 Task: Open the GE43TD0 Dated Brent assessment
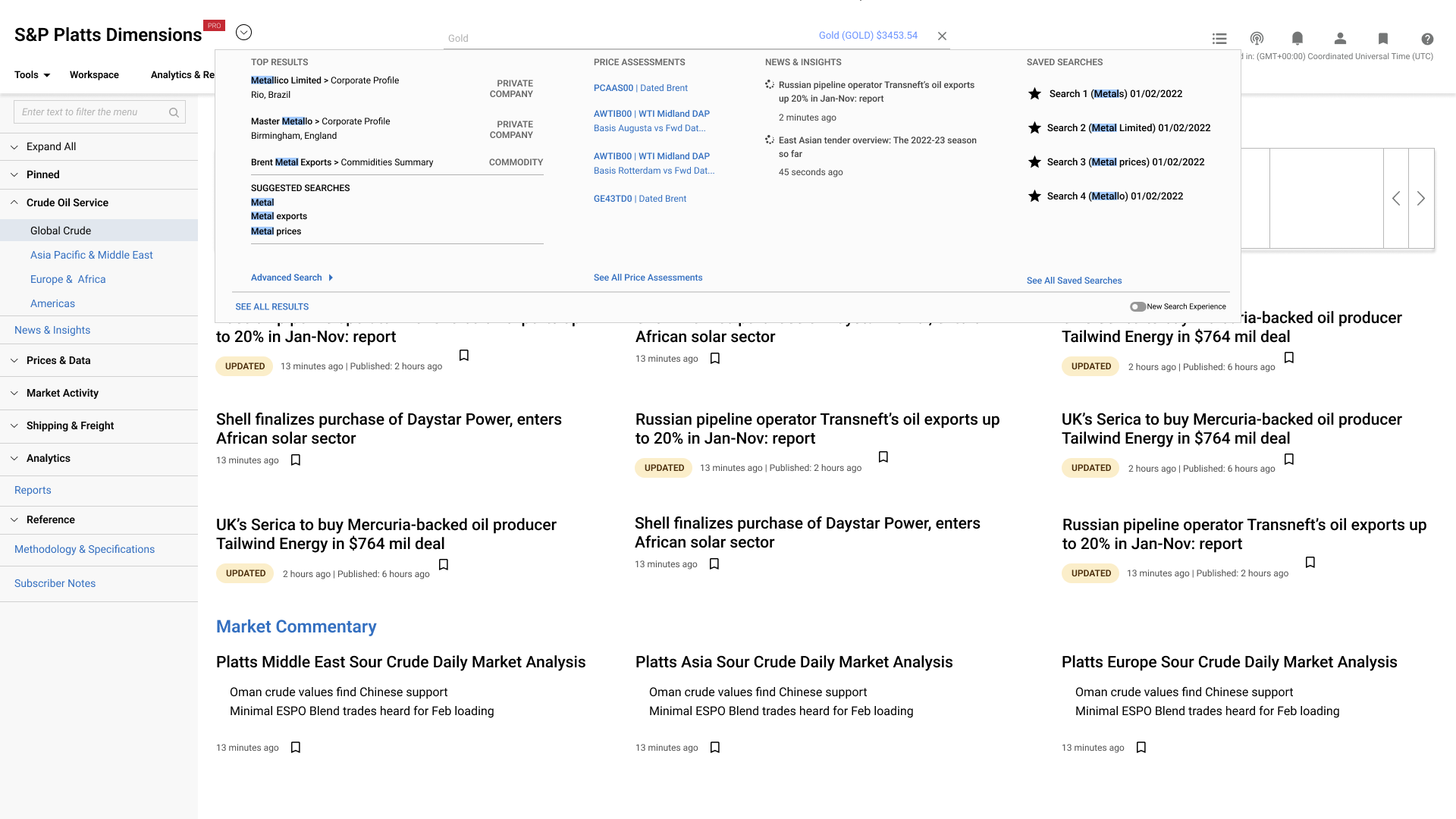pyautogui.click(x=639, y=199)
